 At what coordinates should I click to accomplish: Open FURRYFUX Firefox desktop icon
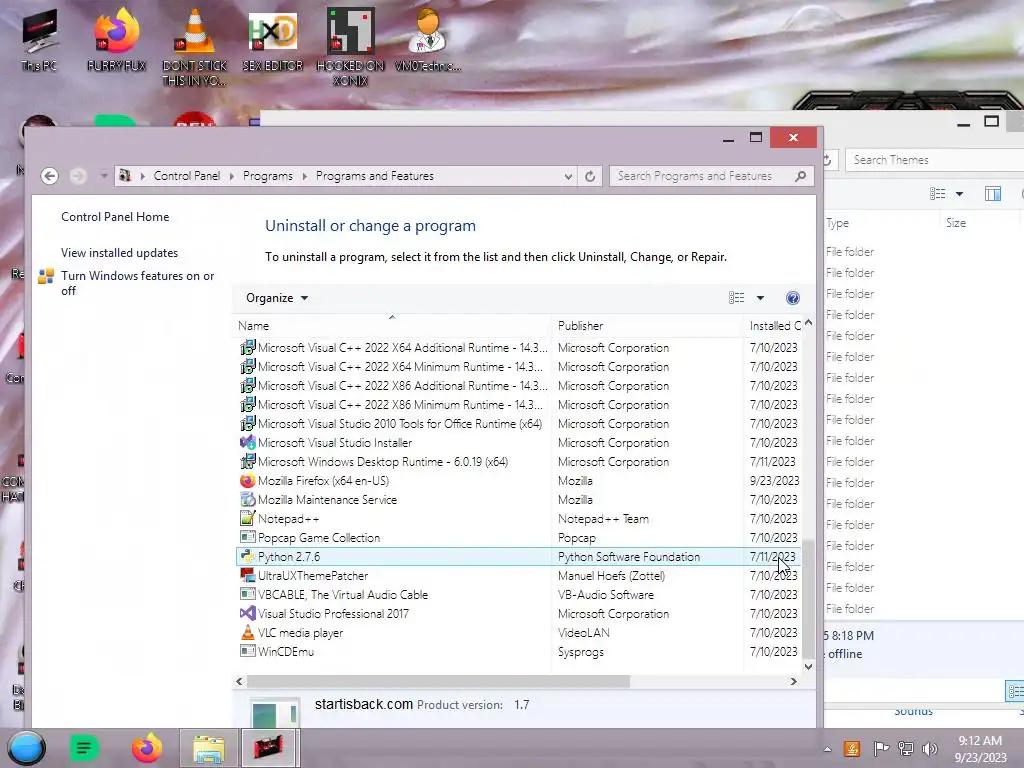pyautogui.click(x=116, y=39)
